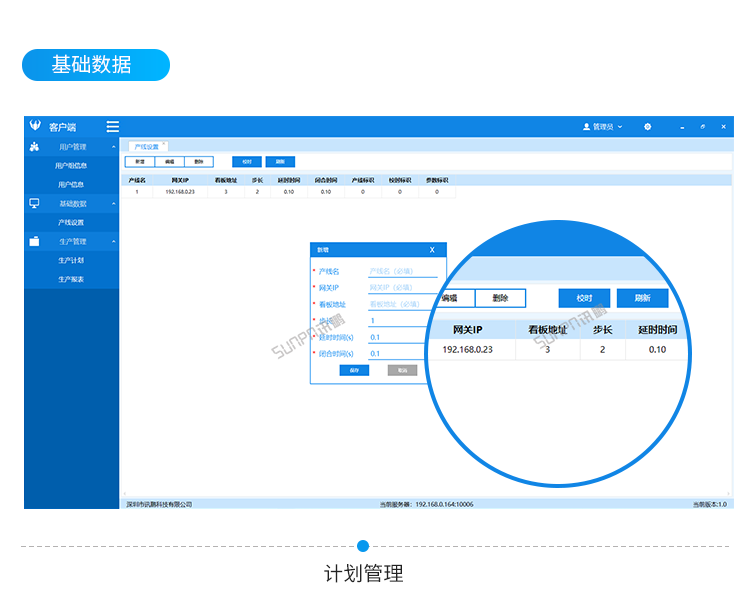
Task: Click the blue 校时 toolbar button
Action: pos(247,161)
